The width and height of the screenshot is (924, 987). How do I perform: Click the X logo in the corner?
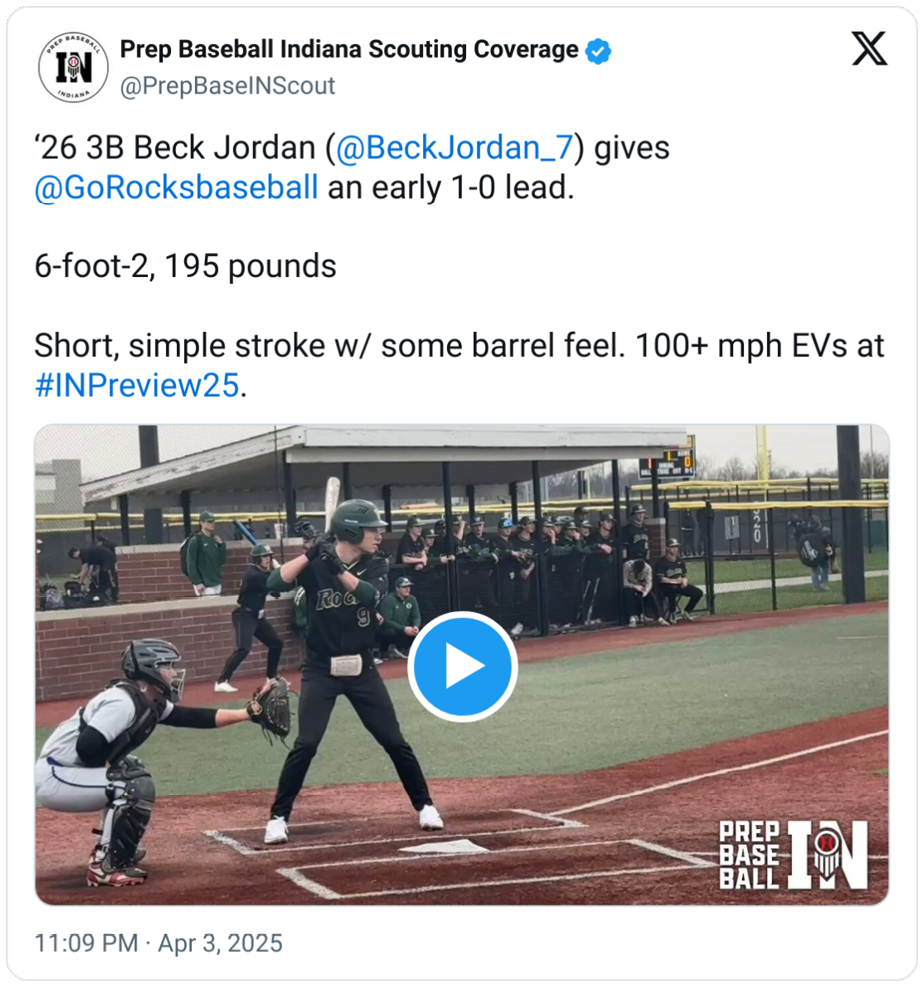coord(868,49)
